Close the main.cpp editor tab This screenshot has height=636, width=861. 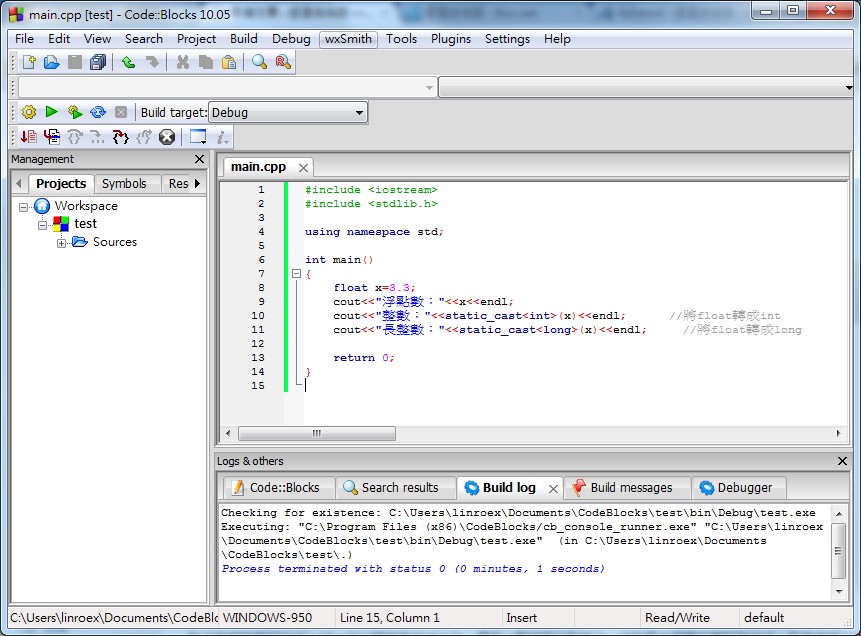(303, 168)
